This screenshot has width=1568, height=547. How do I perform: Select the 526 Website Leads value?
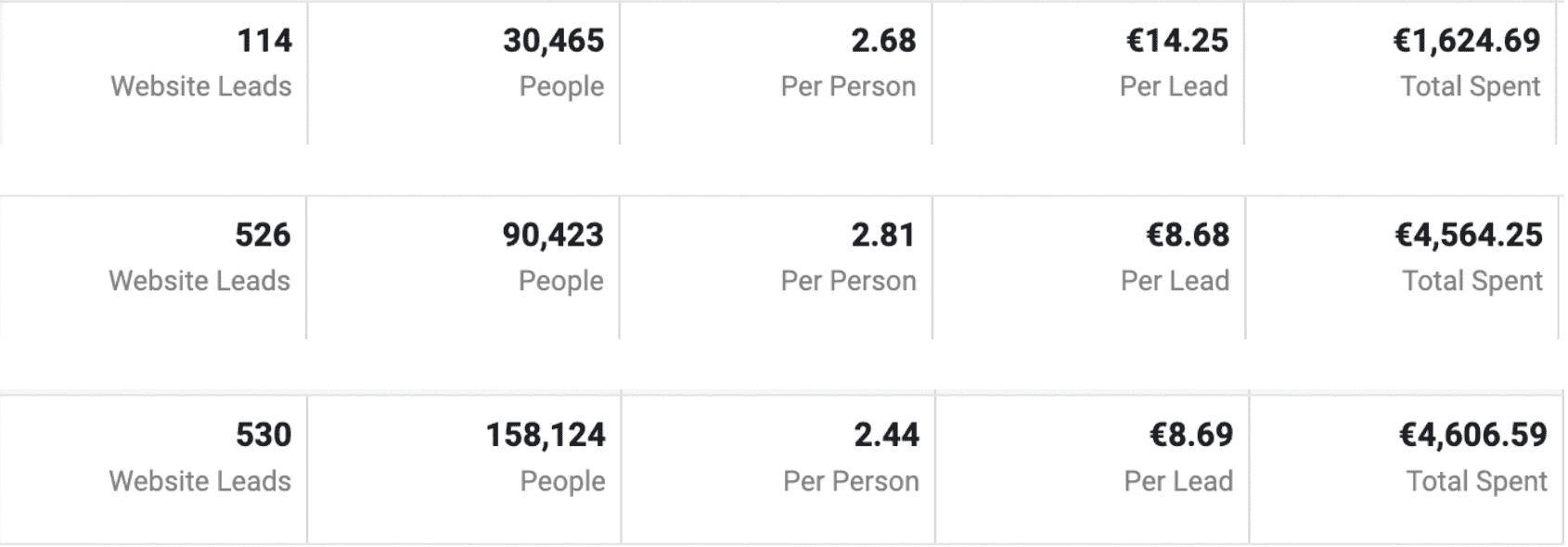click(x=263, y=235)
